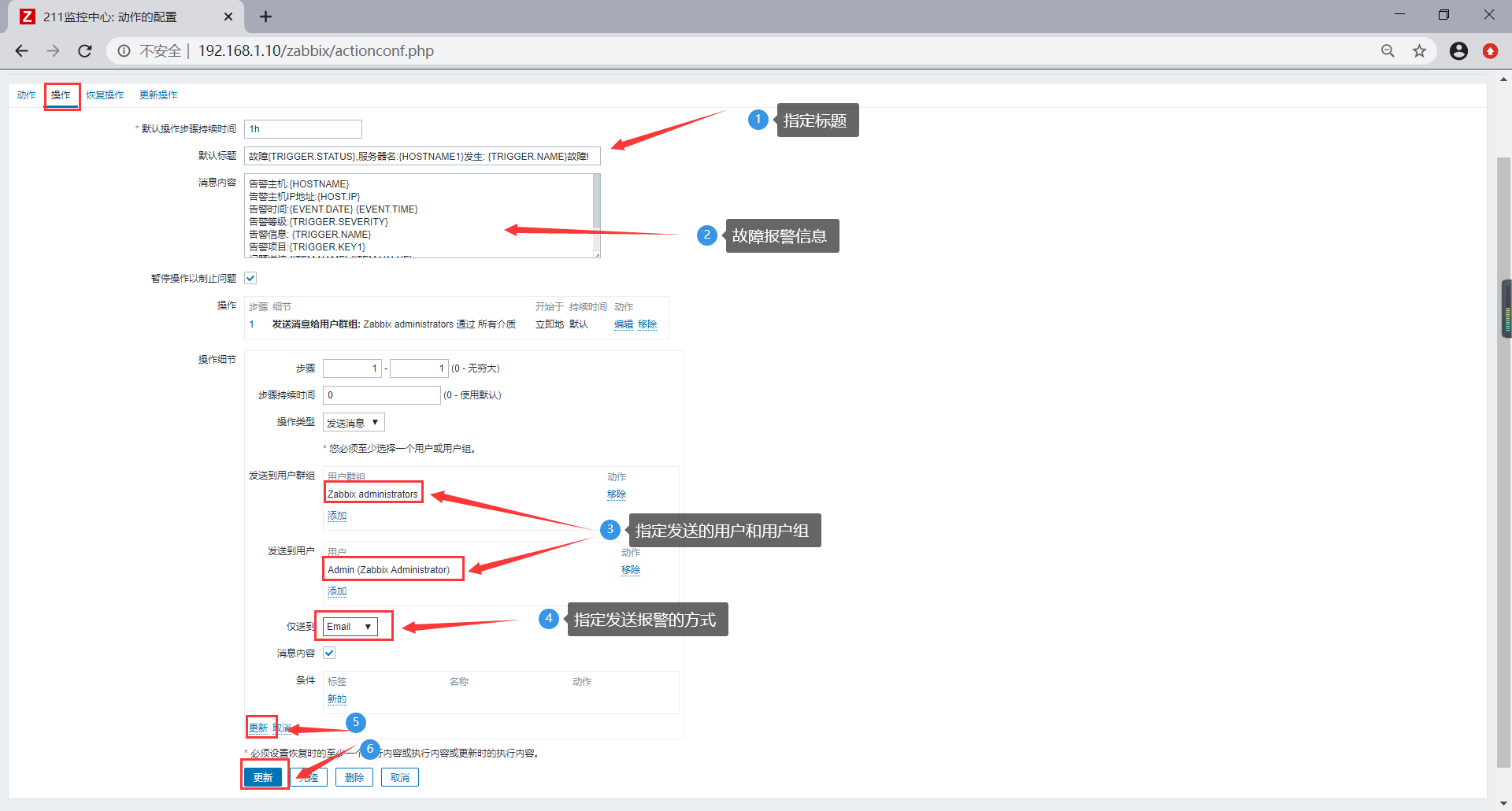
Task: Open the 操作类型 发送消息 dropdown
Action: [x=354, y=423]
